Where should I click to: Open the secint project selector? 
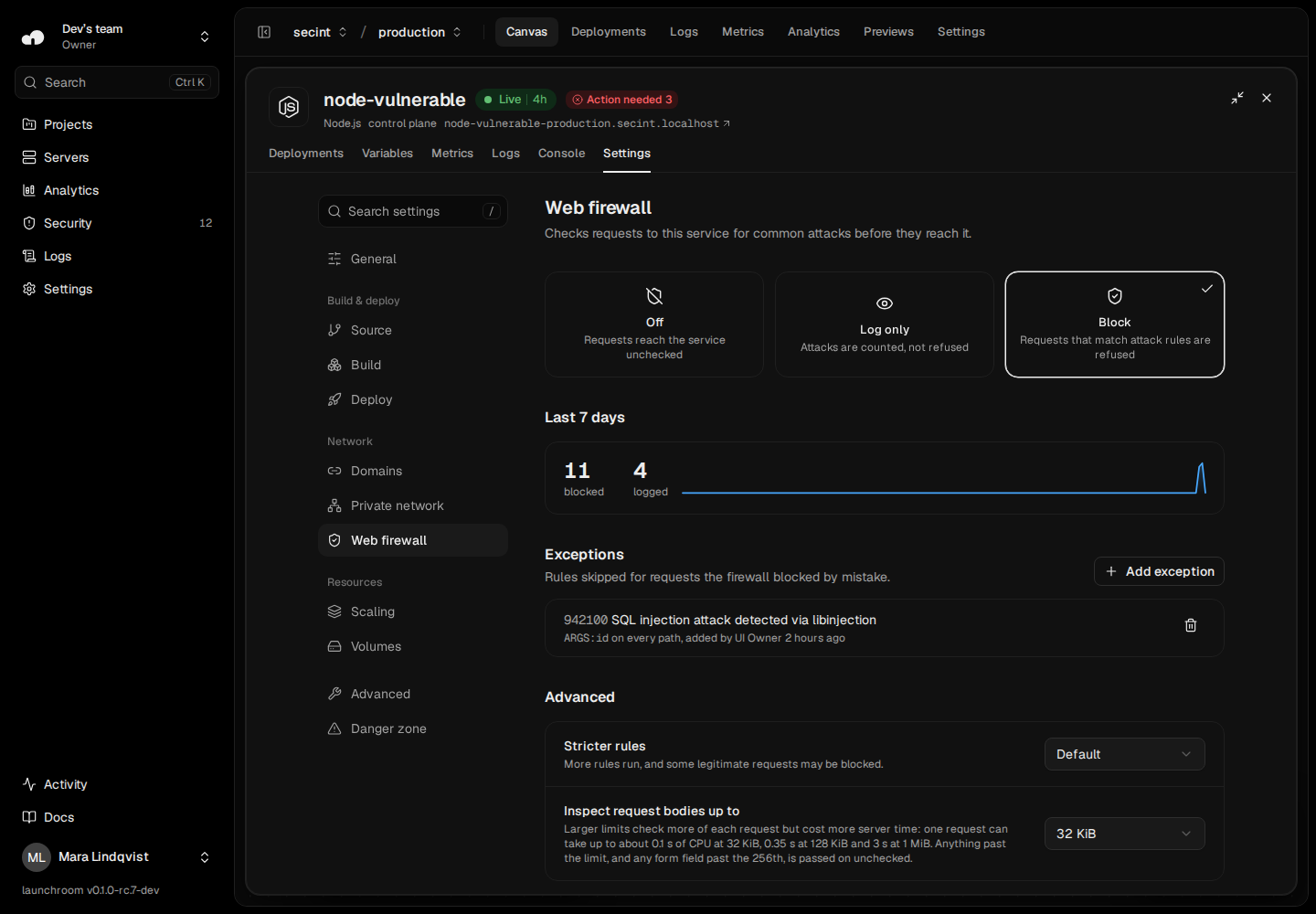[x=320, y=32]
